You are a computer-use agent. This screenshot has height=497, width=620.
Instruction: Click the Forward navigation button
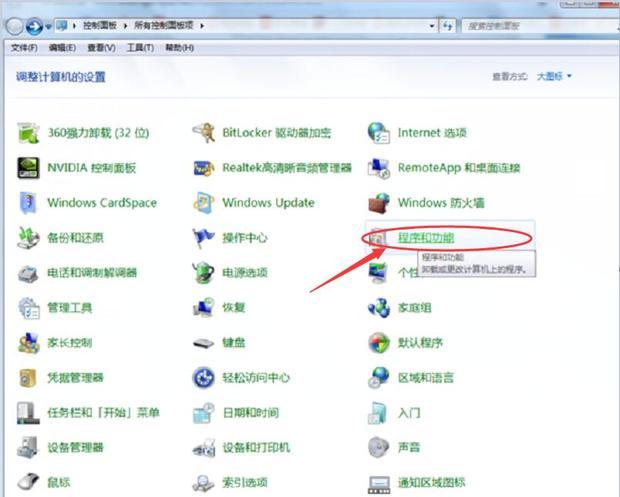[x=34, y=26]
